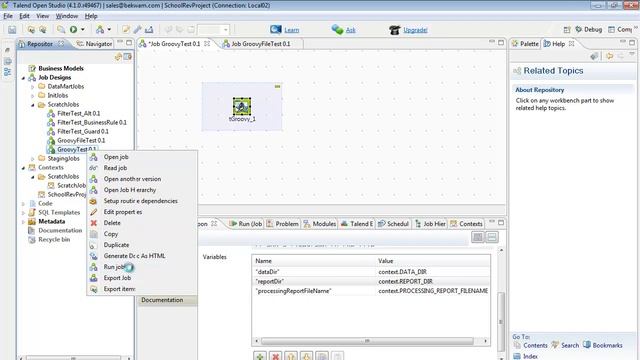Click the Ask speech bubble icon
Screen dimensions: 640x360
337,29
